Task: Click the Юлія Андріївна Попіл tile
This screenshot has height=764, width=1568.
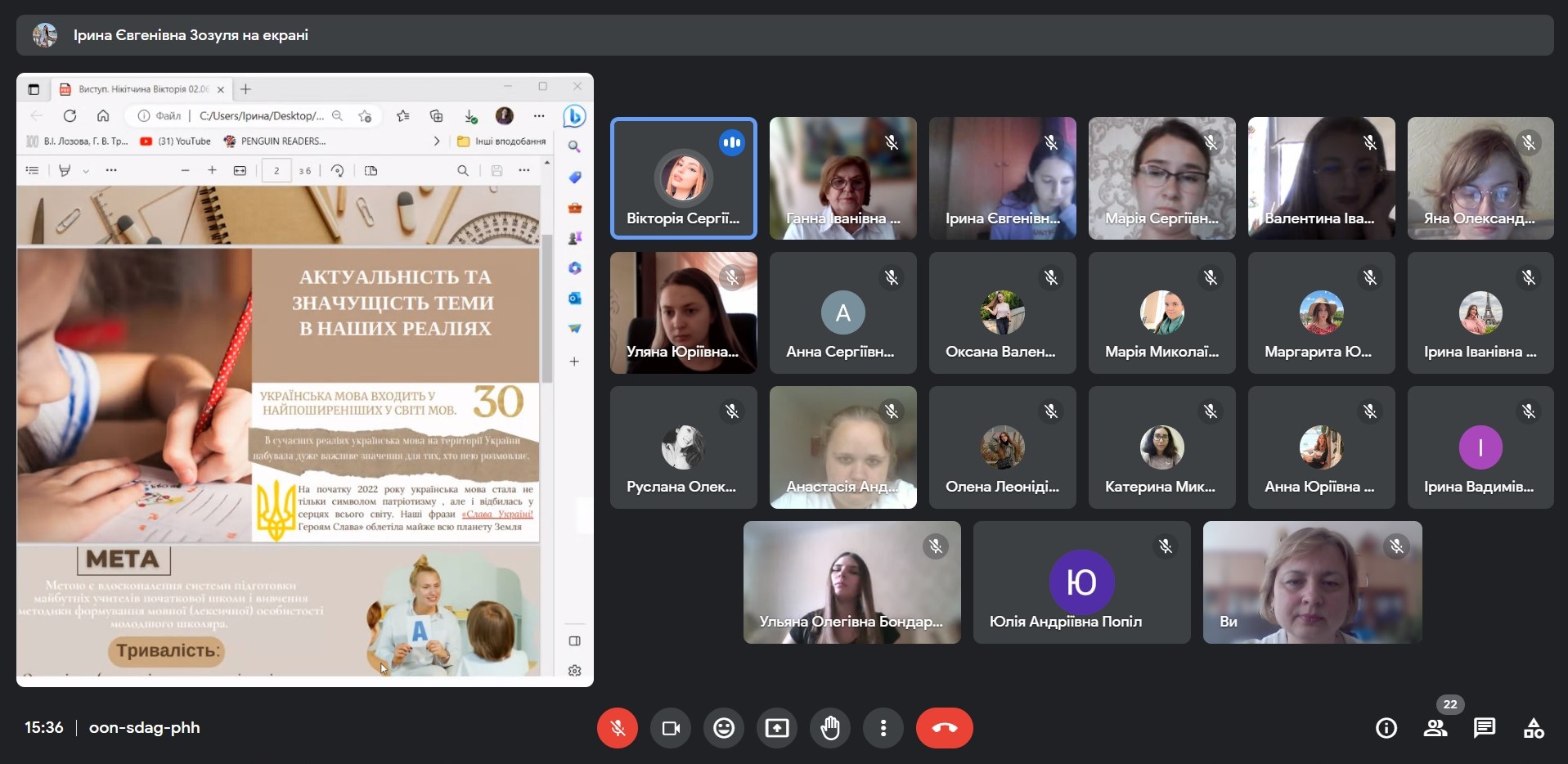Action: tap(1081, 582)
